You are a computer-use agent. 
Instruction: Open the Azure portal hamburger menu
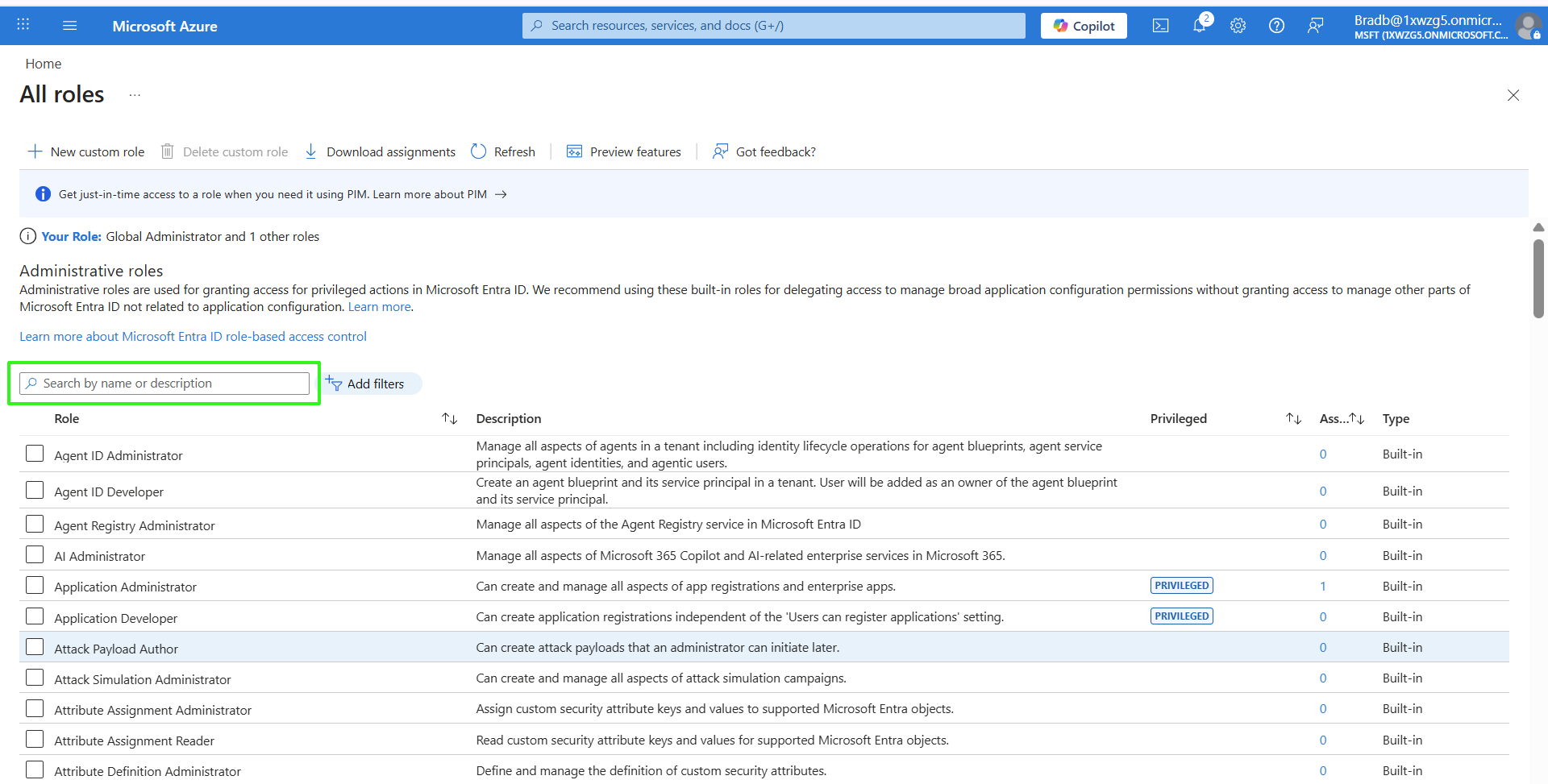(x=70, y=26)
